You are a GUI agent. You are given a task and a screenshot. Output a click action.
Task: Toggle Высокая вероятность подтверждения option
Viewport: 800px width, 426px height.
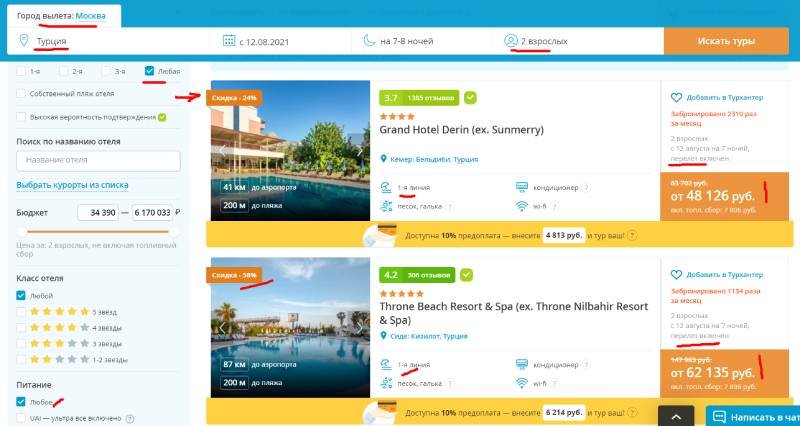[21, 117]
